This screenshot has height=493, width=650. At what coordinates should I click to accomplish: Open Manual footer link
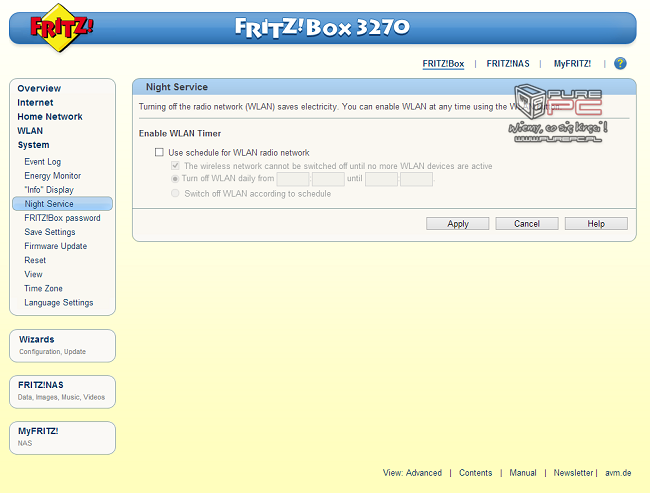pos(523,473)
